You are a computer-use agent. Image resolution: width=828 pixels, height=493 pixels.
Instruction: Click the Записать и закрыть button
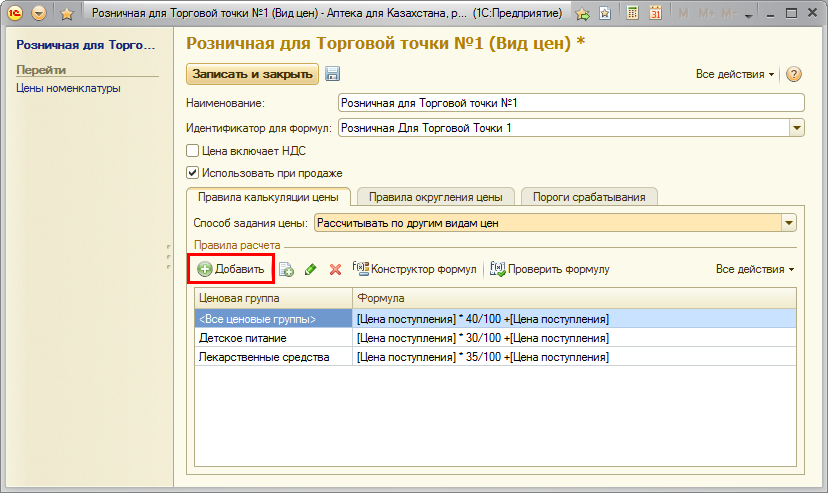(x=252, y=74)
